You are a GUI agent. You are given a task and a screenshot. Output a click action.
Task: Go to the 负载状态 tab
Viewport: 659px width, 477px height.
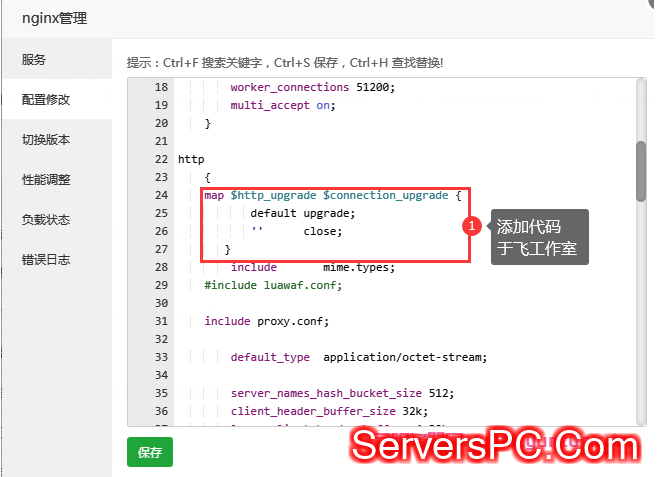tap(46, 220)
